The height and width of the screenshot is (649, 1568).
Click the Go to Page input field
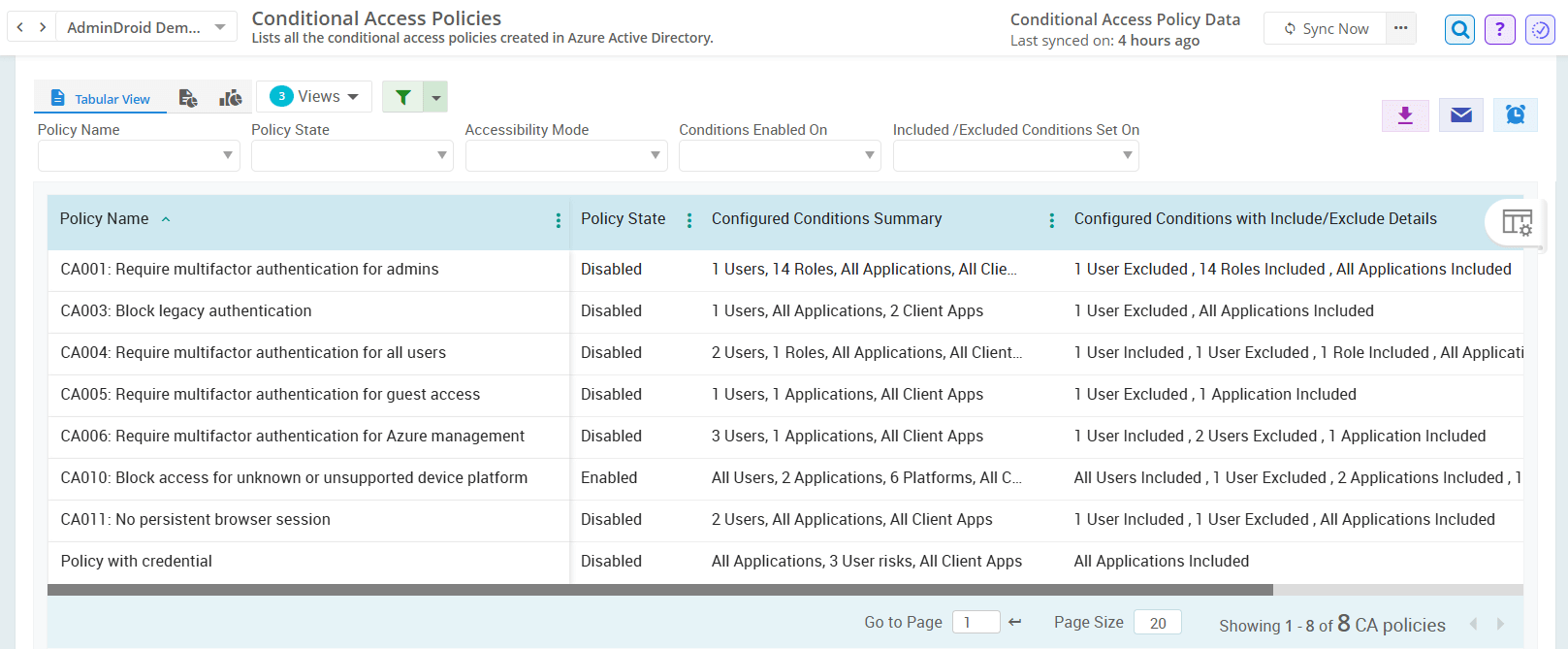point(976,622)
